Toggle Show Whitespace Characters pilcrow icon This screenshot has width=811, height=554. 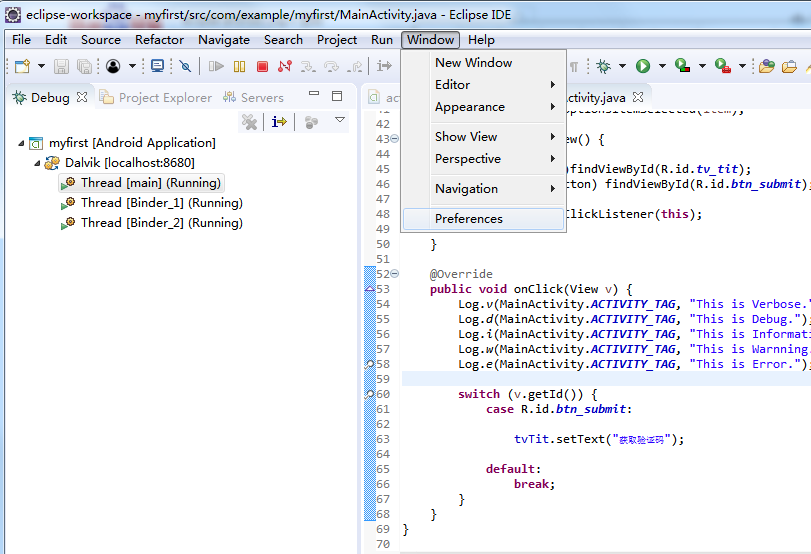(x=574, y=66)
